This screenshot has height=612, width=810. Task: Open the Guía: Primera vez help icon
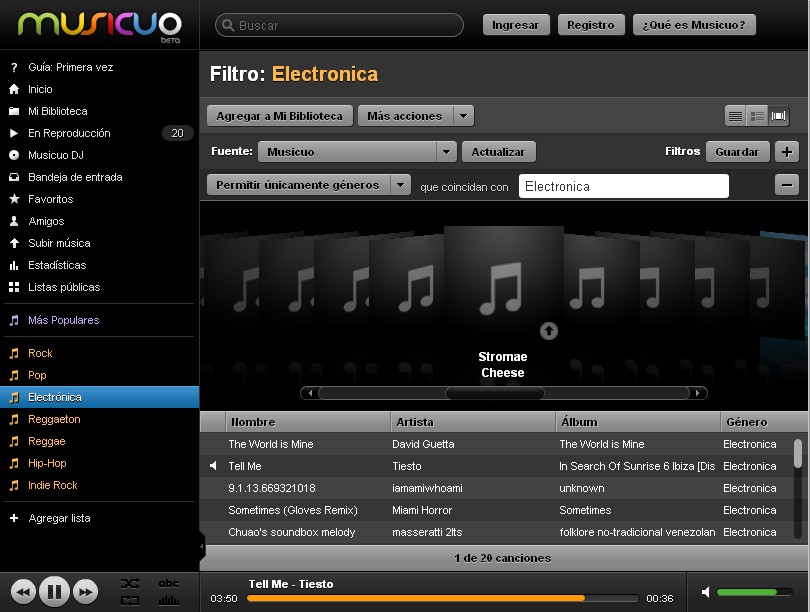pyautogui.click(x=14, y=67)
